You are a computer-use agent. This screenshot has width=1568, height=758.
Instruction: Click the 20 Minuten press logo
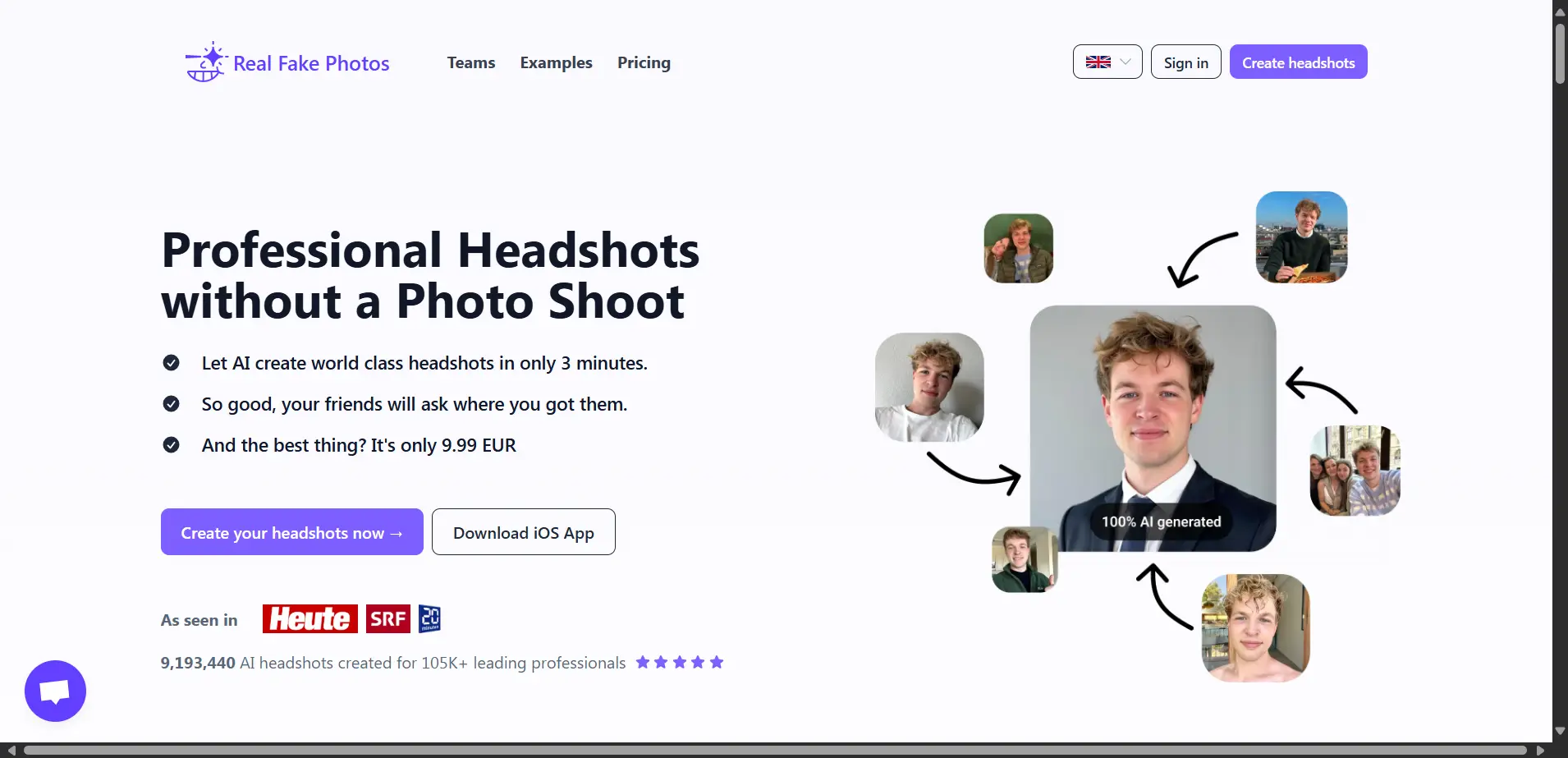tap(429, 618)
